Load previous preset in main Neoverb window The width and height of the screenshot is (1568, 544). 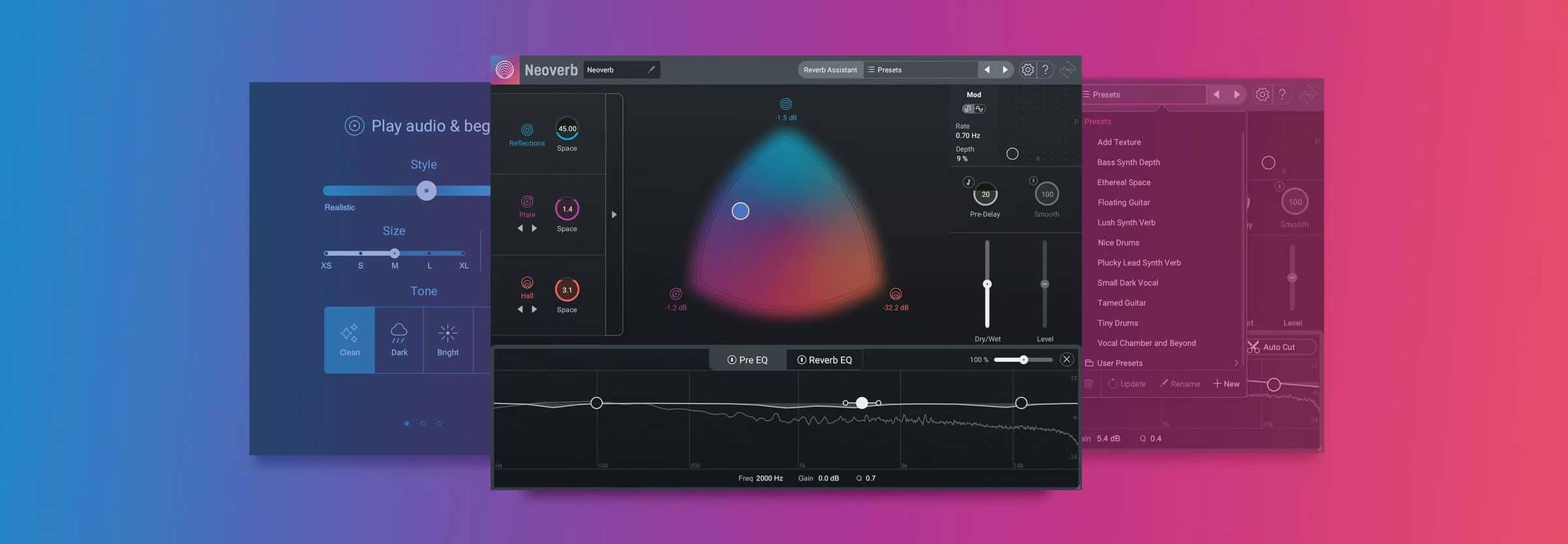pos(987,70)
